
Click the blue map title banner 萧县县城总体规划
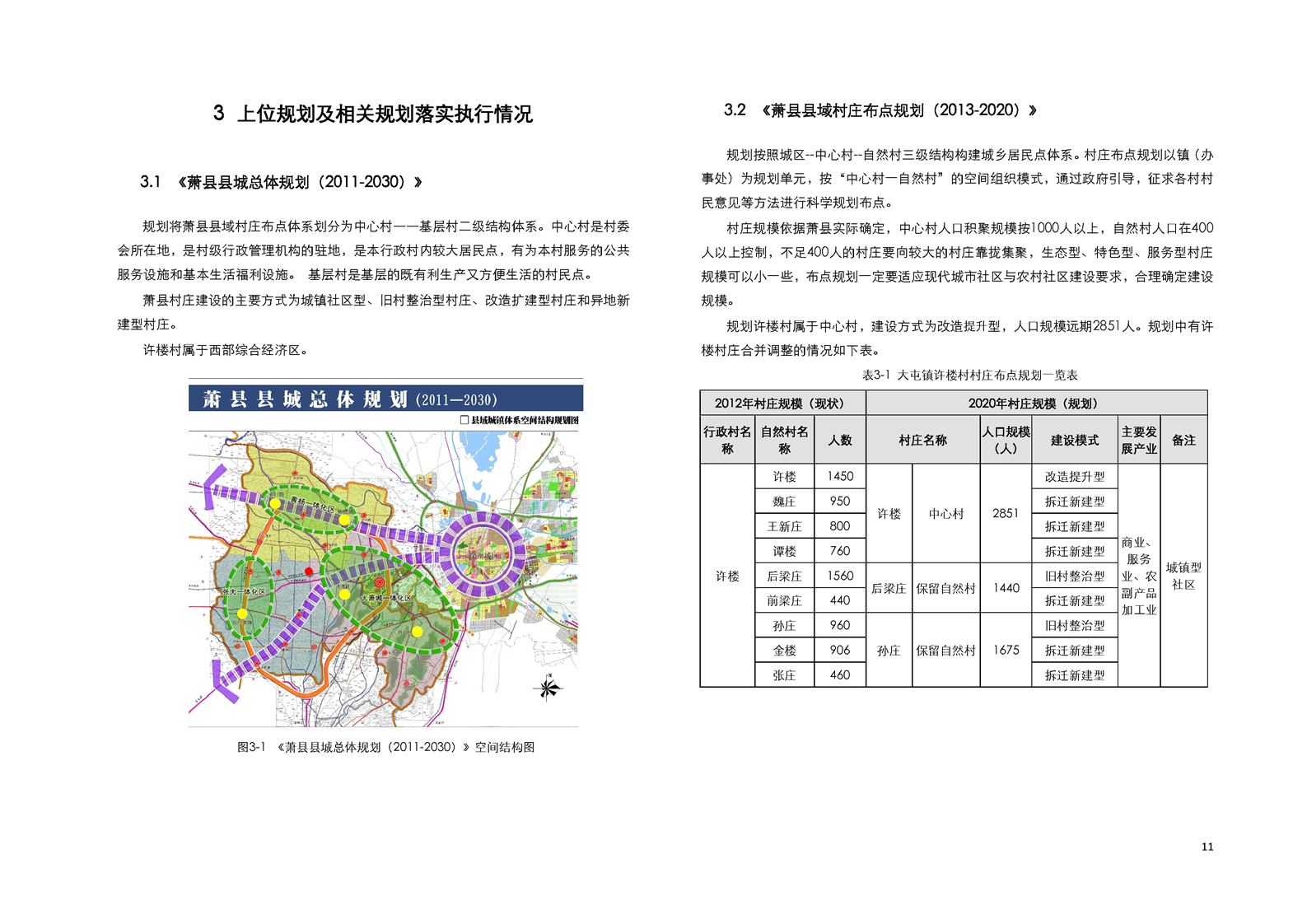(x=385, y=399)
